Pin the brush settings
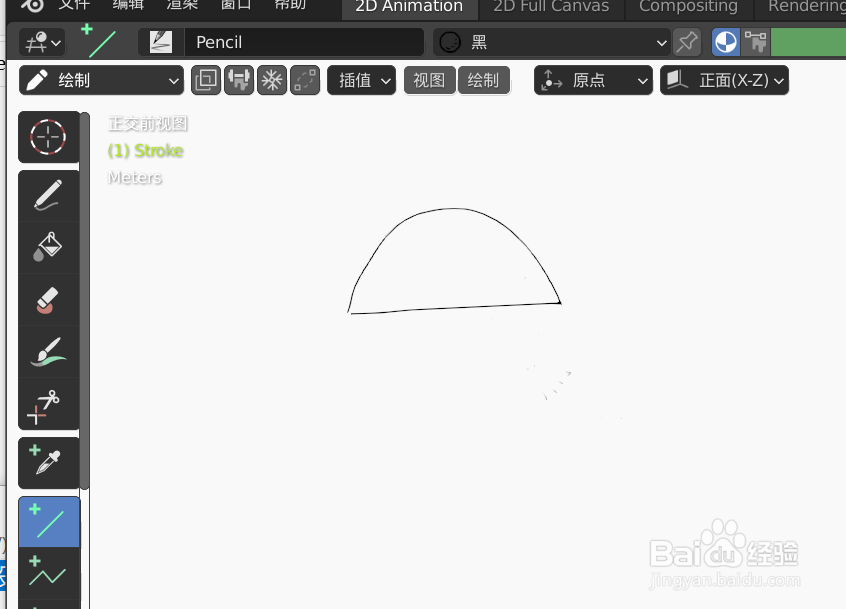 click(x=687, y=42)
